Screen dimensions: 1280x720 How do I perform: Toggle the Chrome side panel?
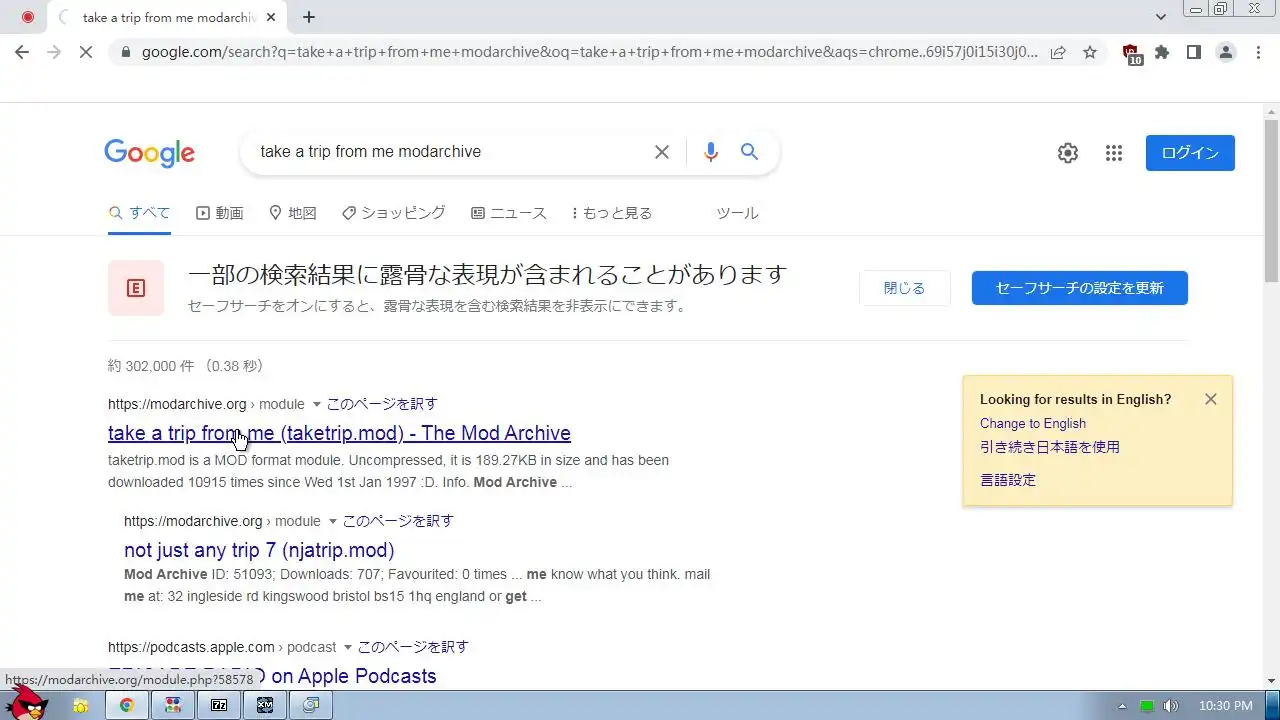pyautogui.click(x=1194, y=52)
